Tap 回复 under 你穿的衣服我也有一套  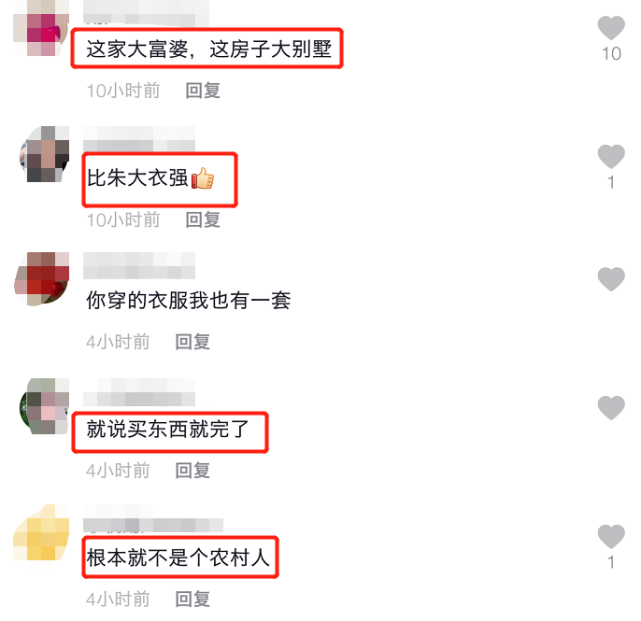(x=193, y=342)
